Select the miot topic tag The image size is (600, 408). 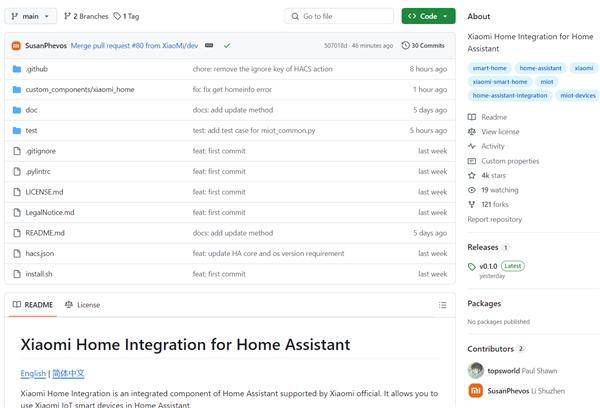tap(547, 82)
